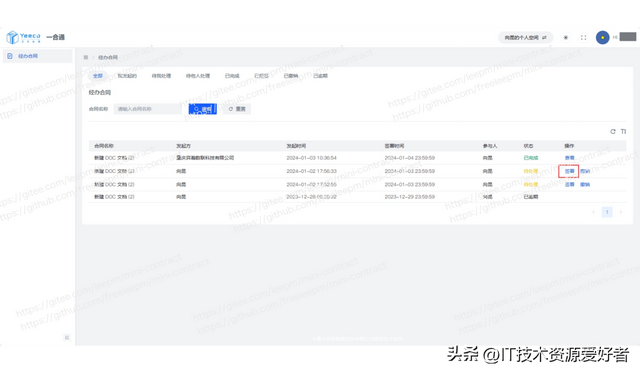
Task: Switch to the 全部 tab
Action: tap(98, 76)
